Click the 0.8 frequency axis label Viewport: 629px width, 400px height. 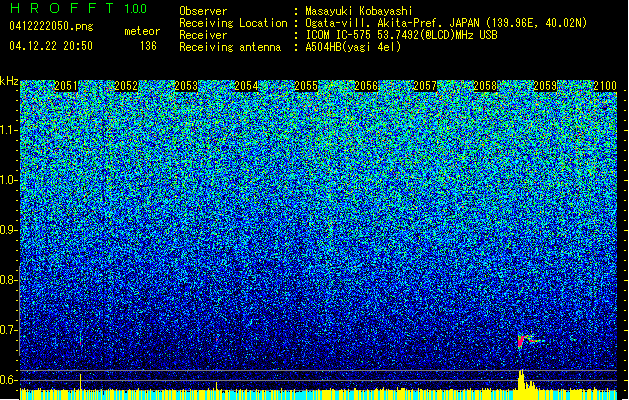8,280
